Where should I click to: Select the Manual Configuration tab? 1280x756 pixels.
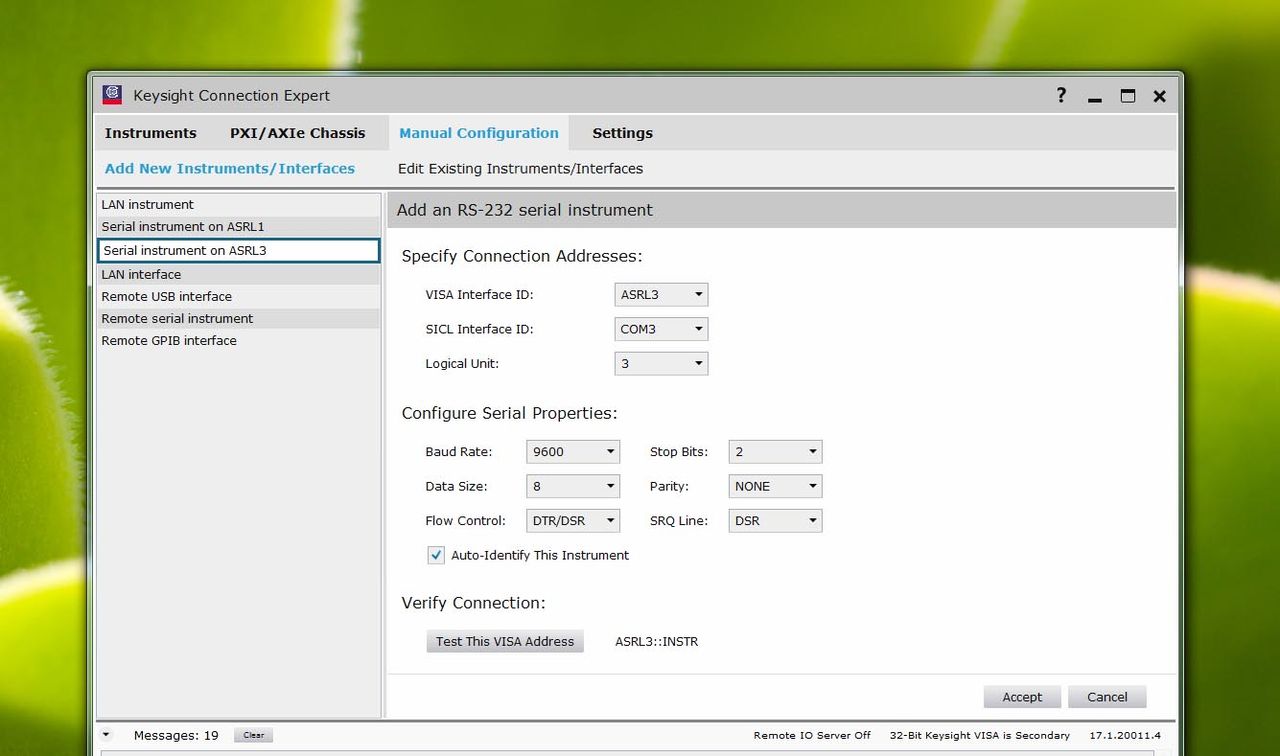479,133
